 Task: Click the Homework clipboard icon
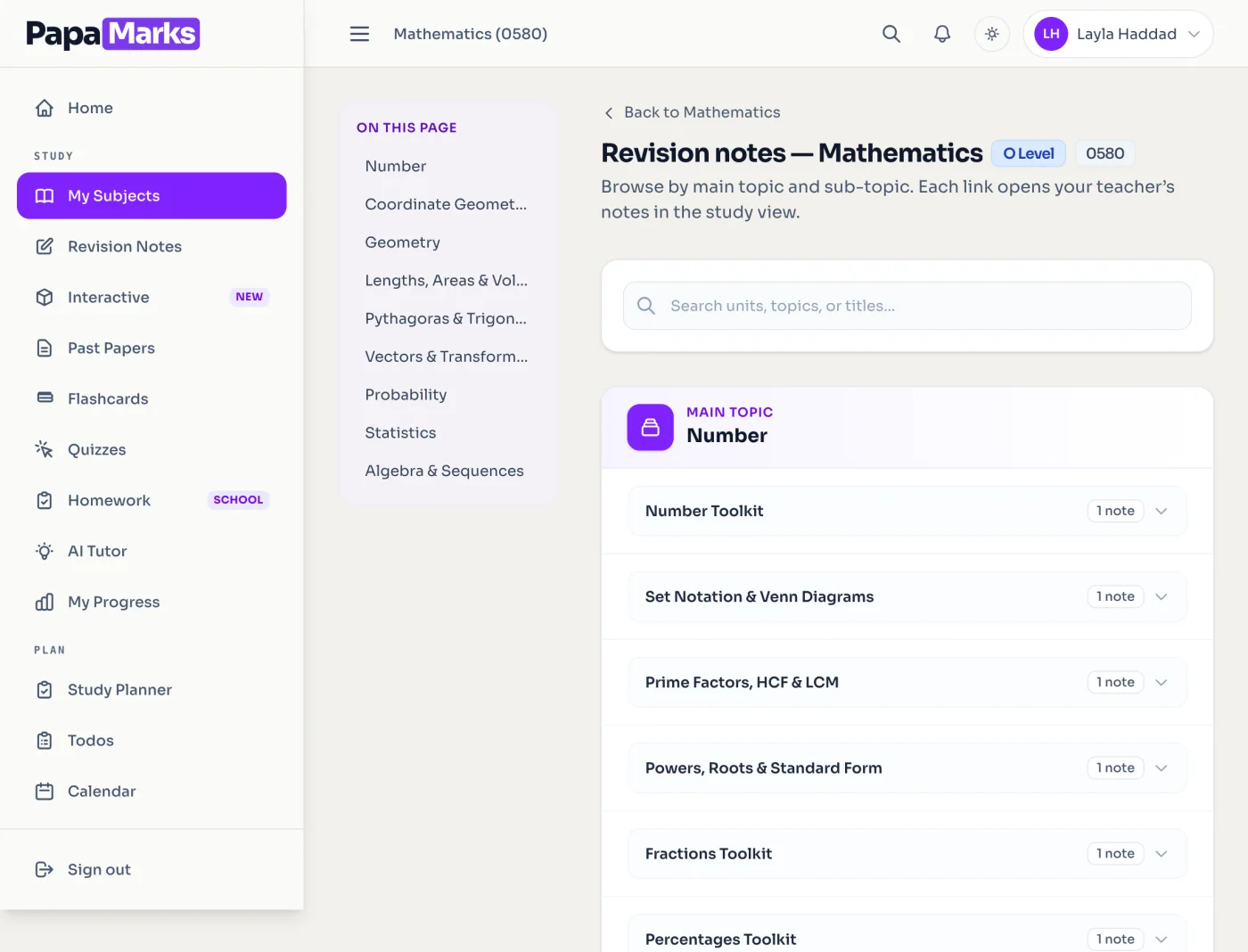(45, 501)
